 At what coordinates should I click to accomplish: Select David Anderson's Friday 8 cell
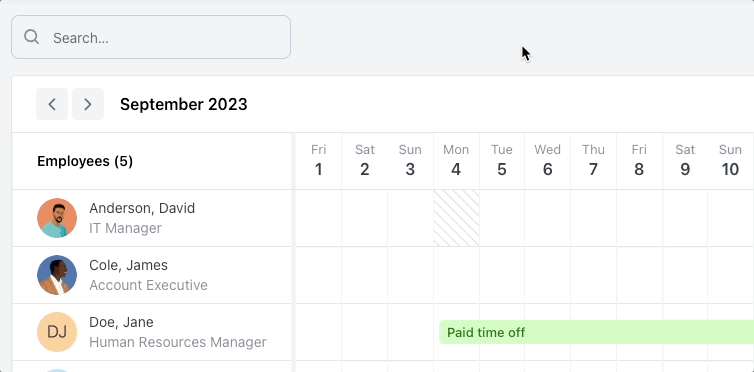click(x=640, y=218)
